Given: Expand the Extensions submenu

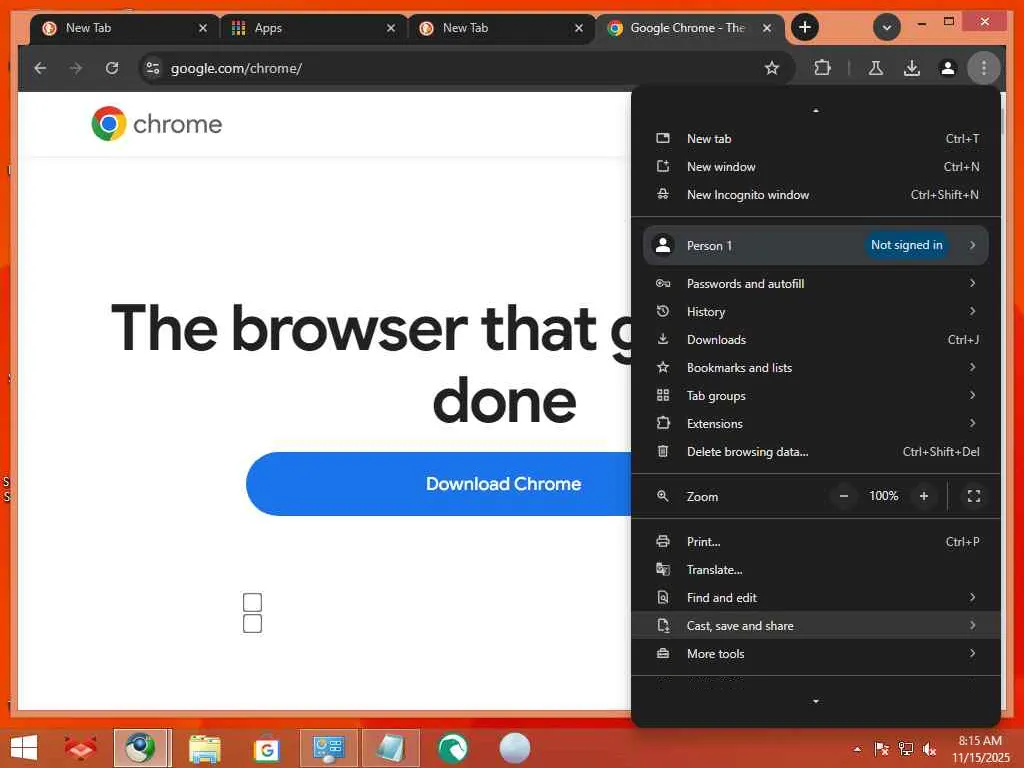Looking at the screenshot, I should click(816, 424).
